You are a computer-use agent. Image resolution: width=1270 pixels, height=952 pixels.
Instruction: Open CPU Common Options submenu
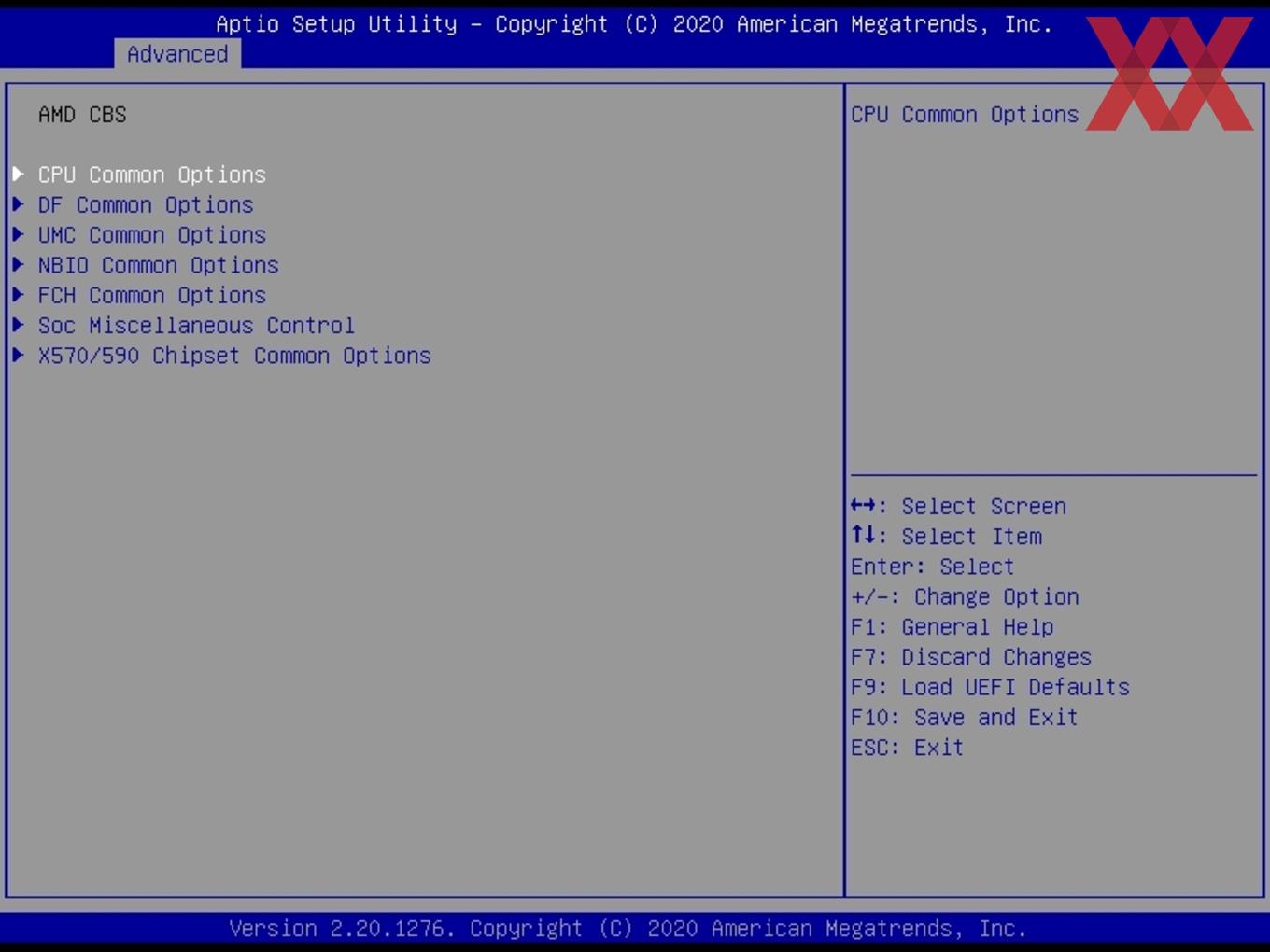[152, 175]
